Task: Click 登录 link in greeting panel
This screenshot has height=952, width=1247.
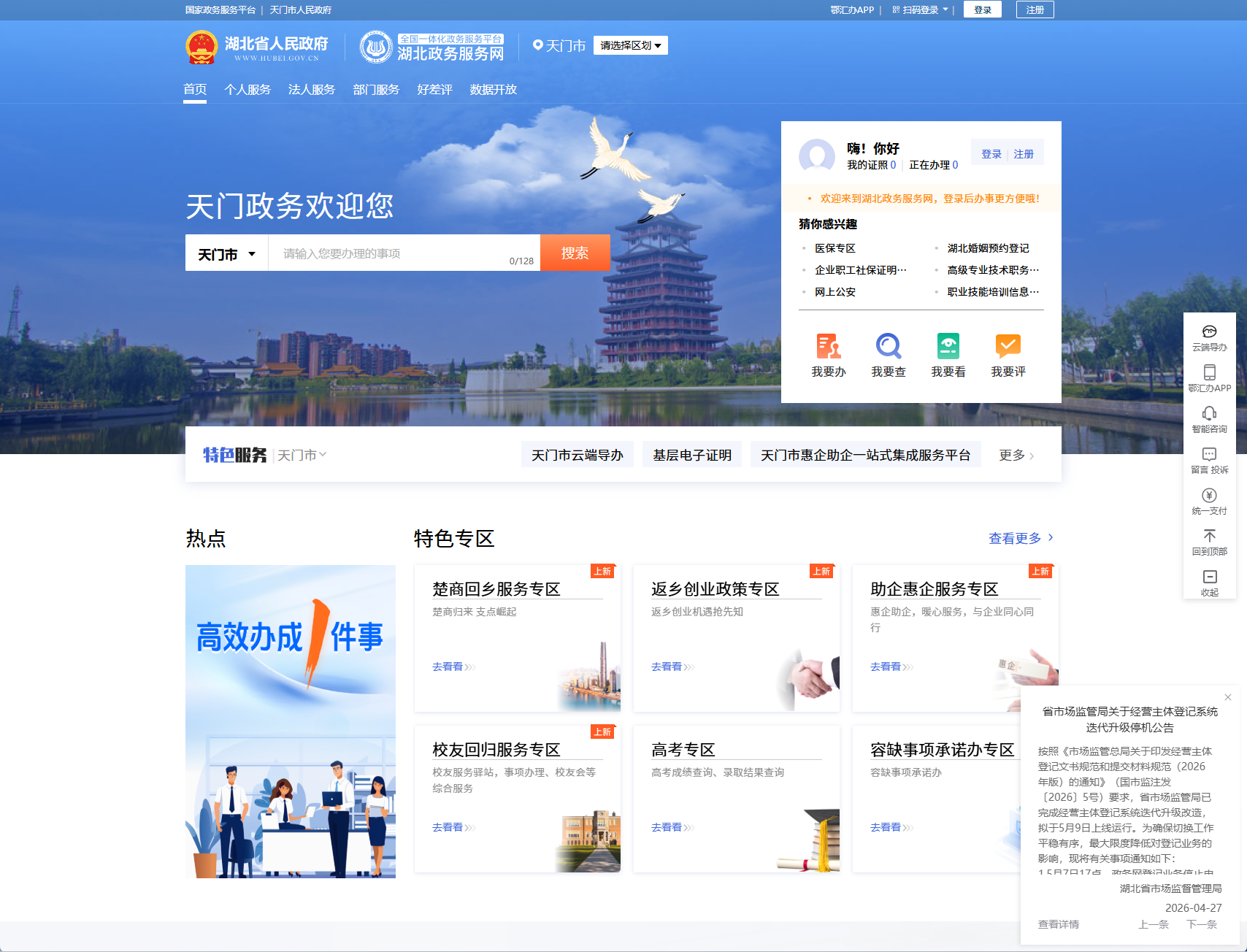Action: pos(991,154)
